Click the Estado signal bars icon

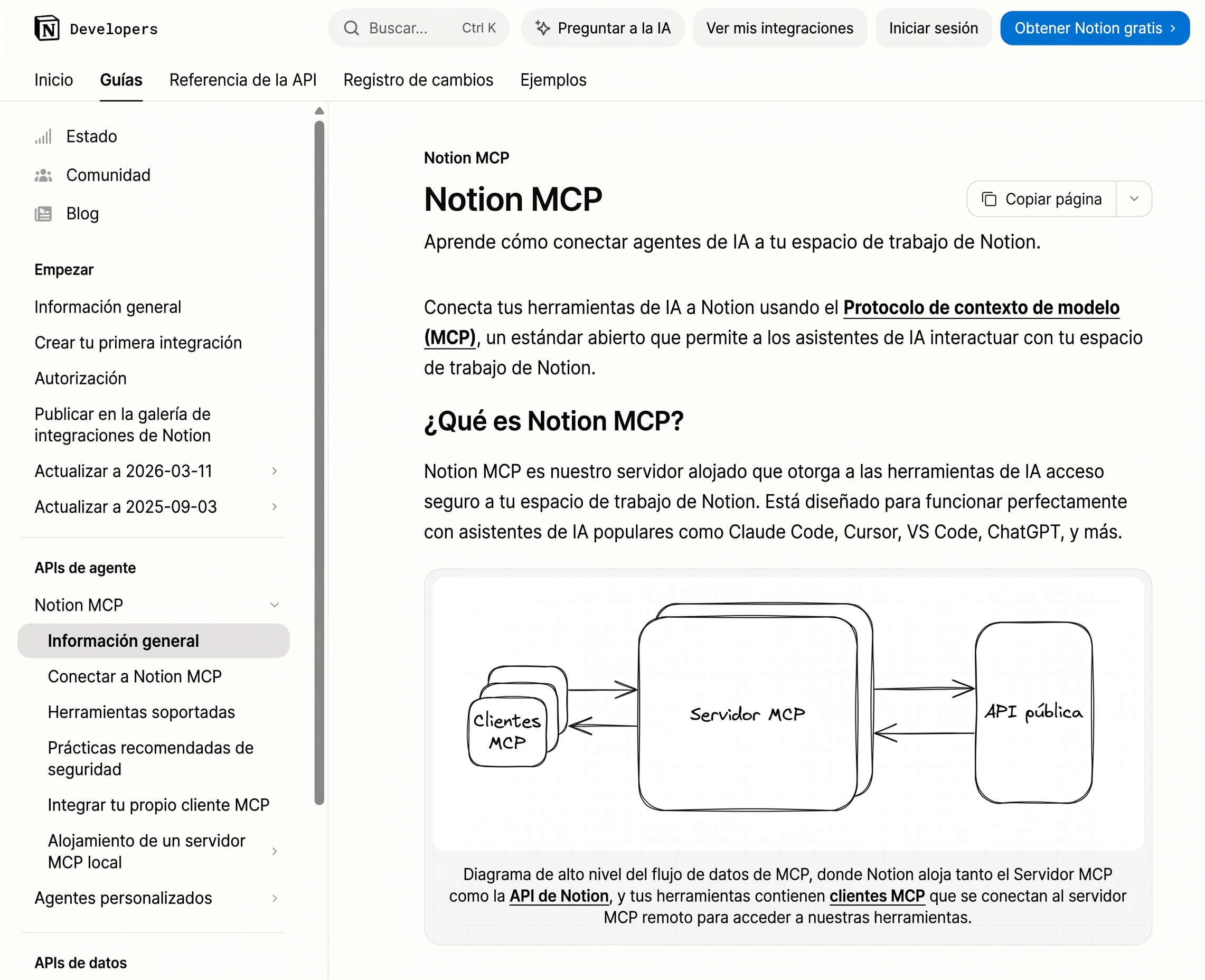pyautogui.click(x=43, y=137)
